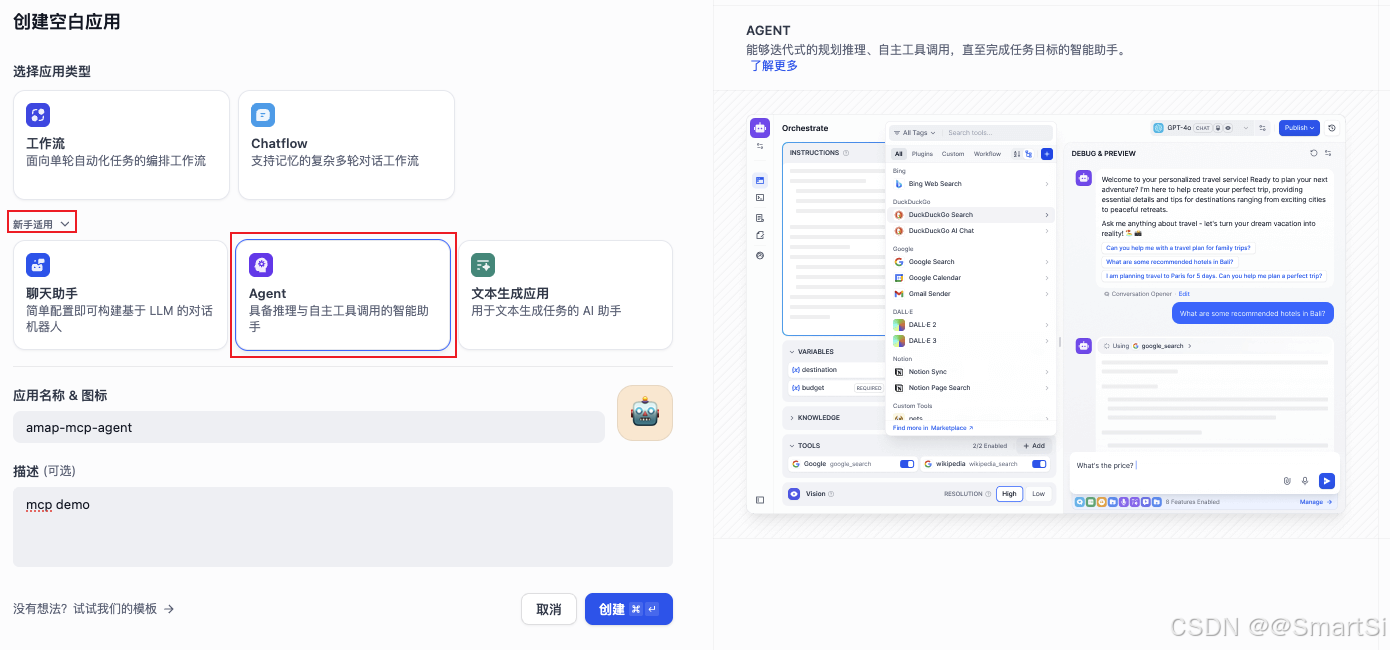The height and width of the screenshot is (650, 1390).
Task: Click the robot app icon for amap-mcp-agent
Action: [645, 412]
